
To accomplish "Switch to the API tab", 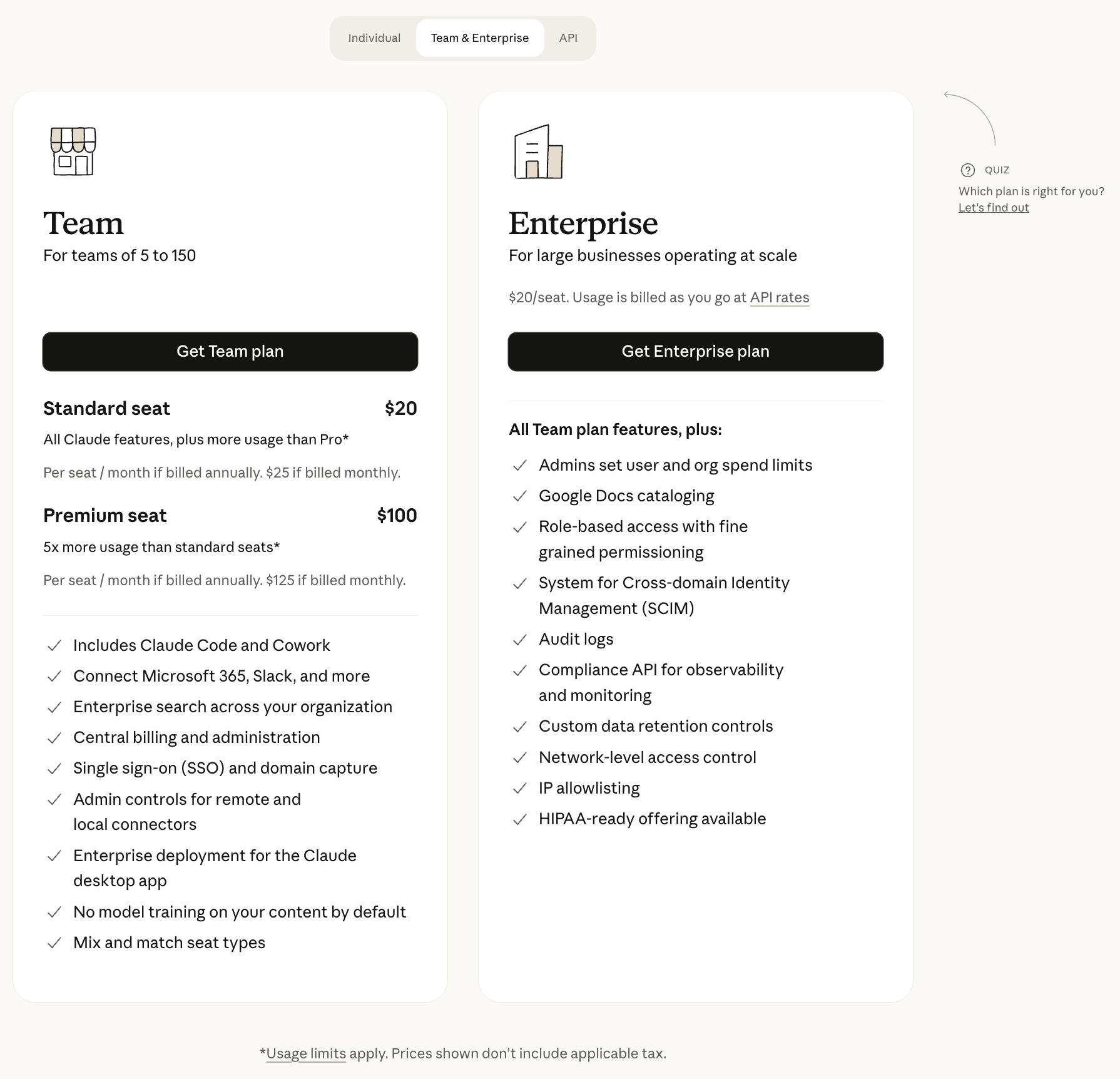I will pyautogui.click(x=569, y=38).
